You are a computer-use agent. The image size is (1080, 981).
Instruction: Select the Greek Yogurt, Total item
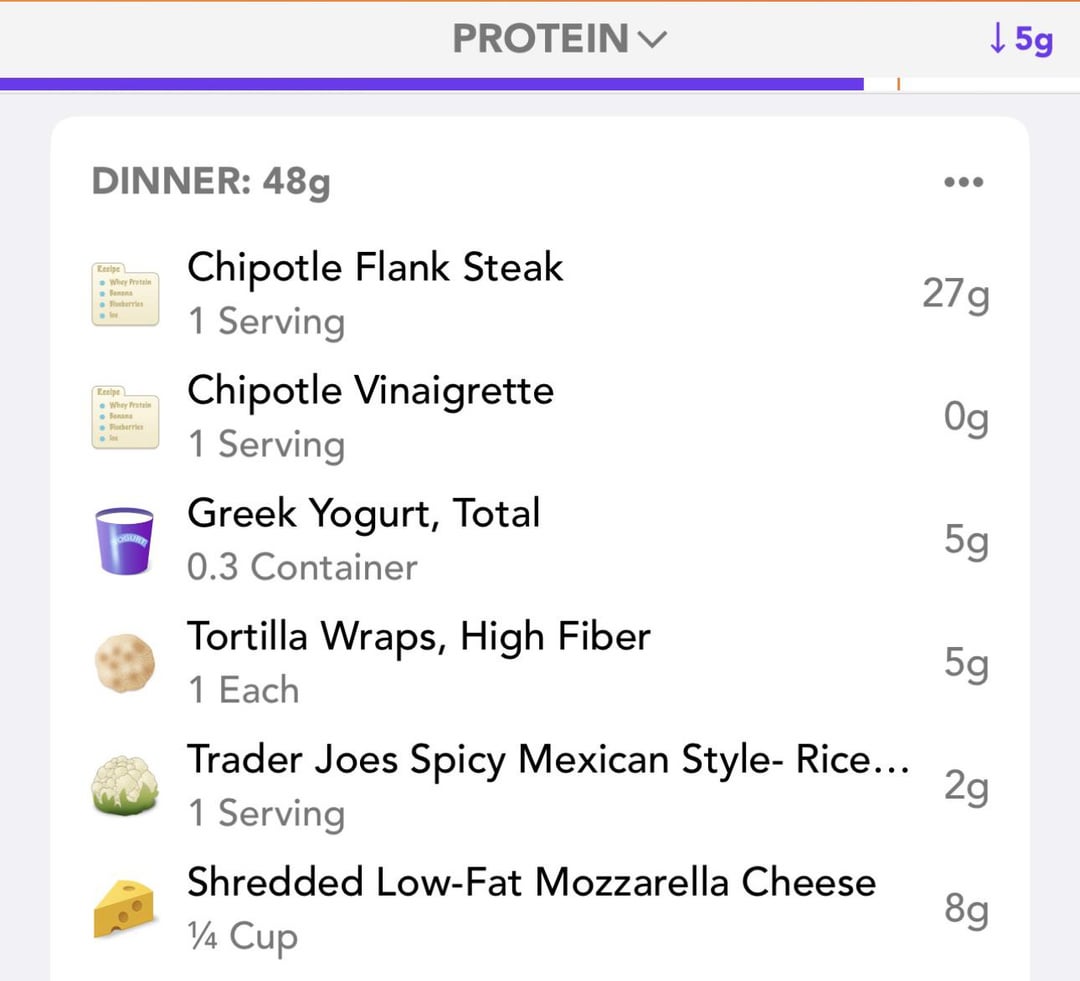[540, 541]
